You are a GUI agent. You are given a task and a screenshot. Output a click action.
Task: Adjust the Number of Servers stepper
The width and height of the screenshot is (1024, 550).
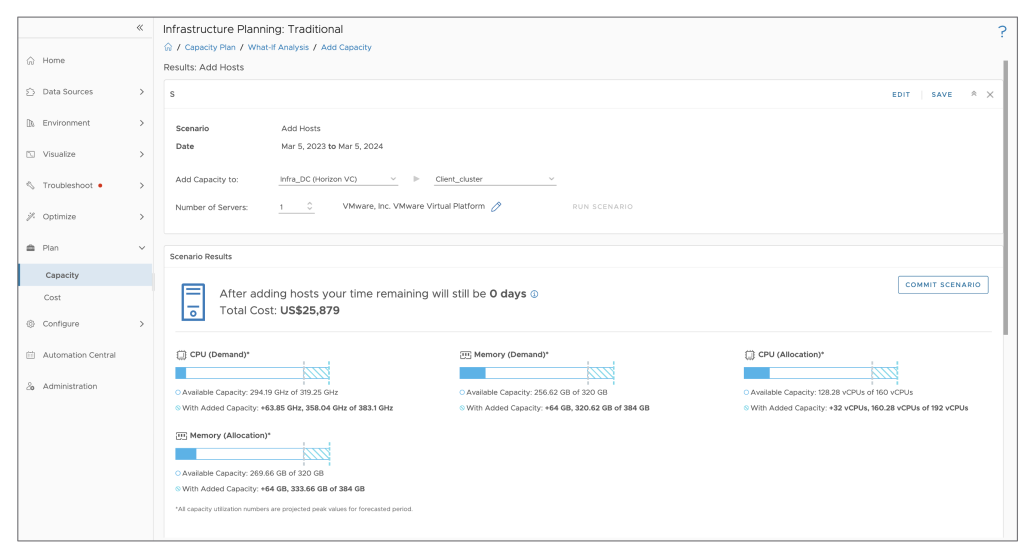click(309, 207)
